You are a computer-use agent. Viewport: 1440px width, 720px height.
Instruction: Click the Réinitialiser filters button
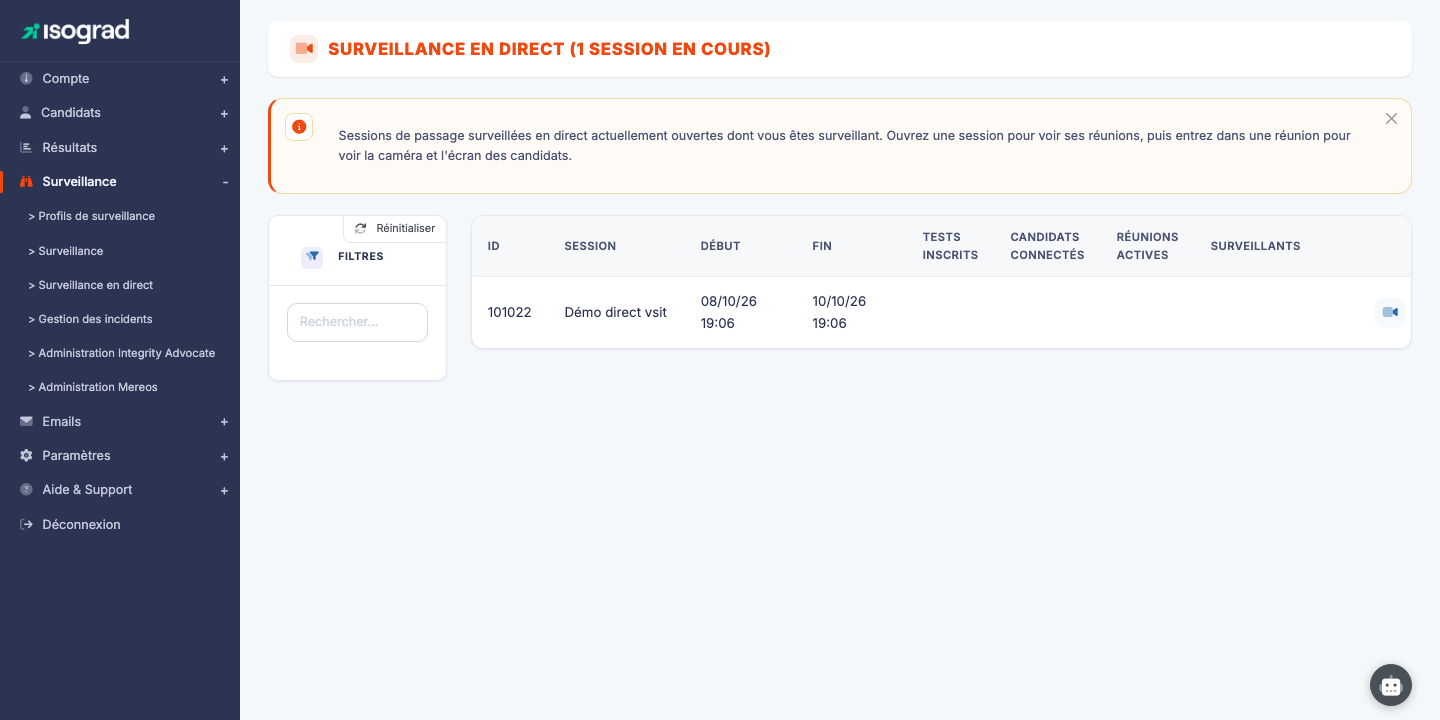tap(395, 228)
